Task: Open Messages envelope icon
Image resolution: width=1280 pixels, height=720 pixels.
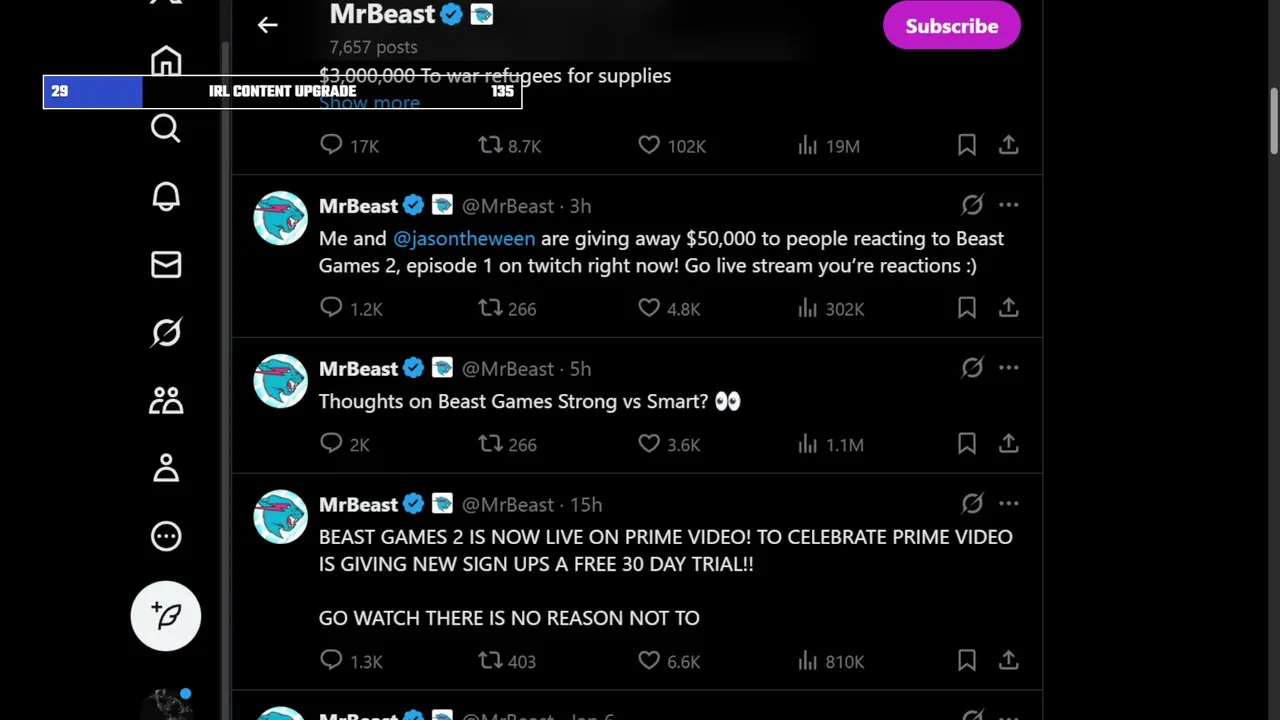Action: pyautogui.click(x=166, y=265)
